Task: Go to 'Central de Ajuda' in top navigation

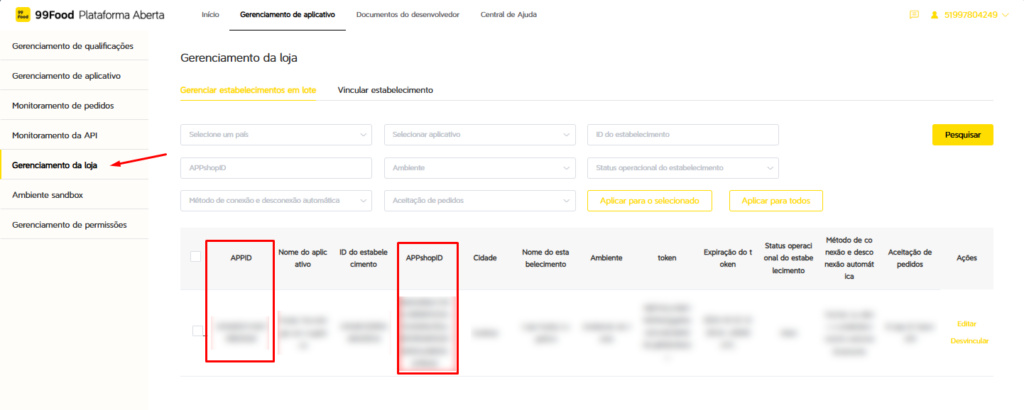Action: tap(507, 15)
